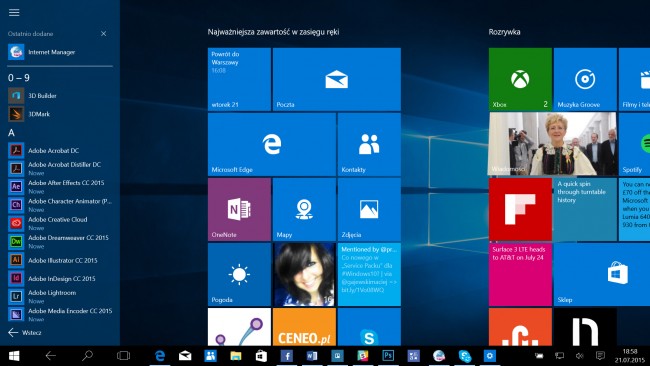Open volume control in system tray
650x366 pixels.
pos(580,356)
